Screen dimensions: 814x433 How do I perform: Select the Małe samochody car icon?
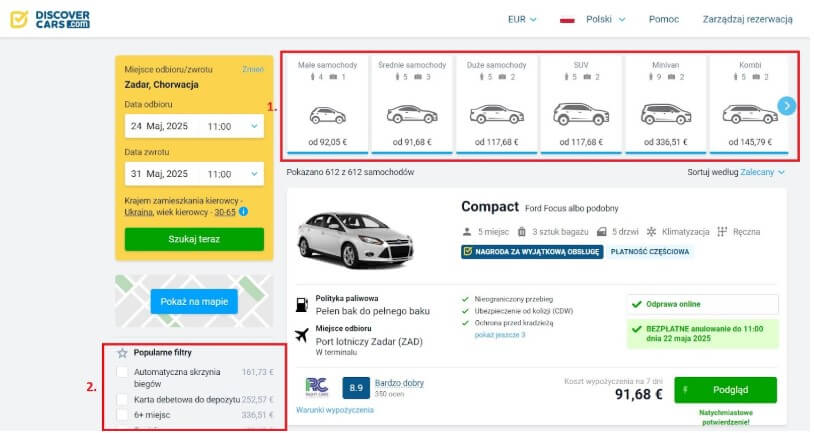pos(327,114)
